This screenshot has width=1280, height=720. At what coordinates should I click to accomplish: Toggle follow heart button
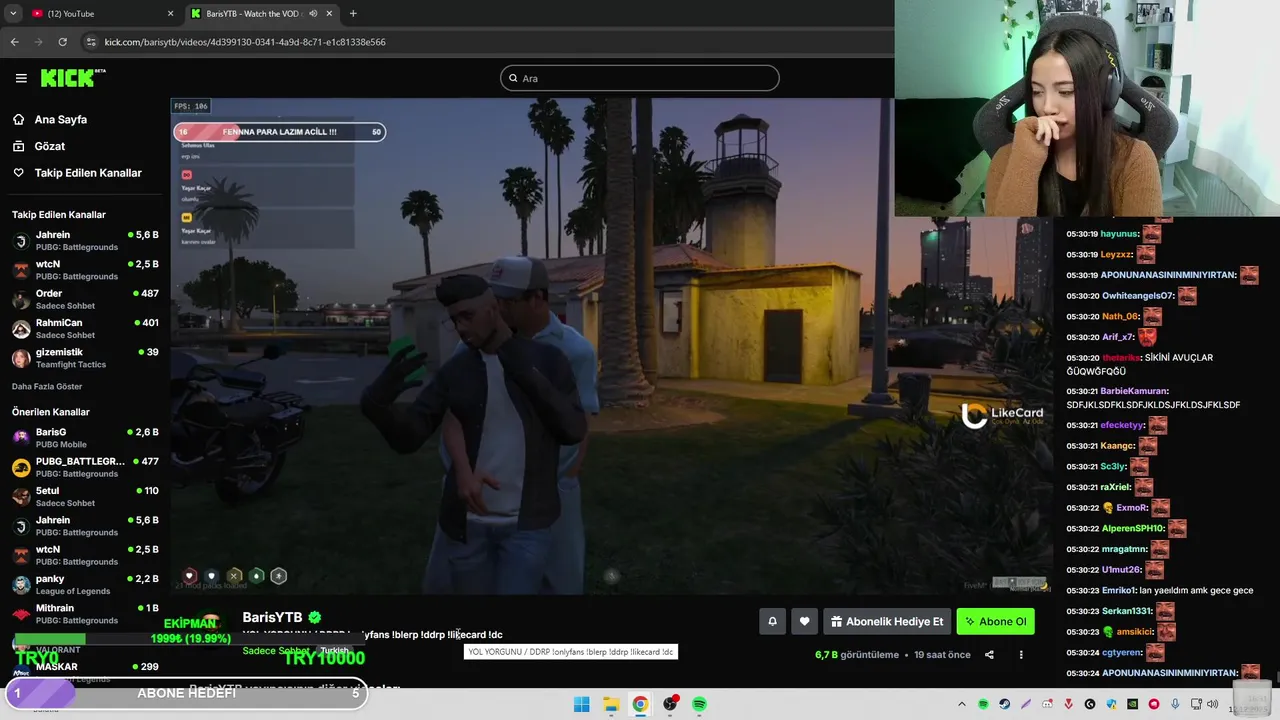coord(804,621)
